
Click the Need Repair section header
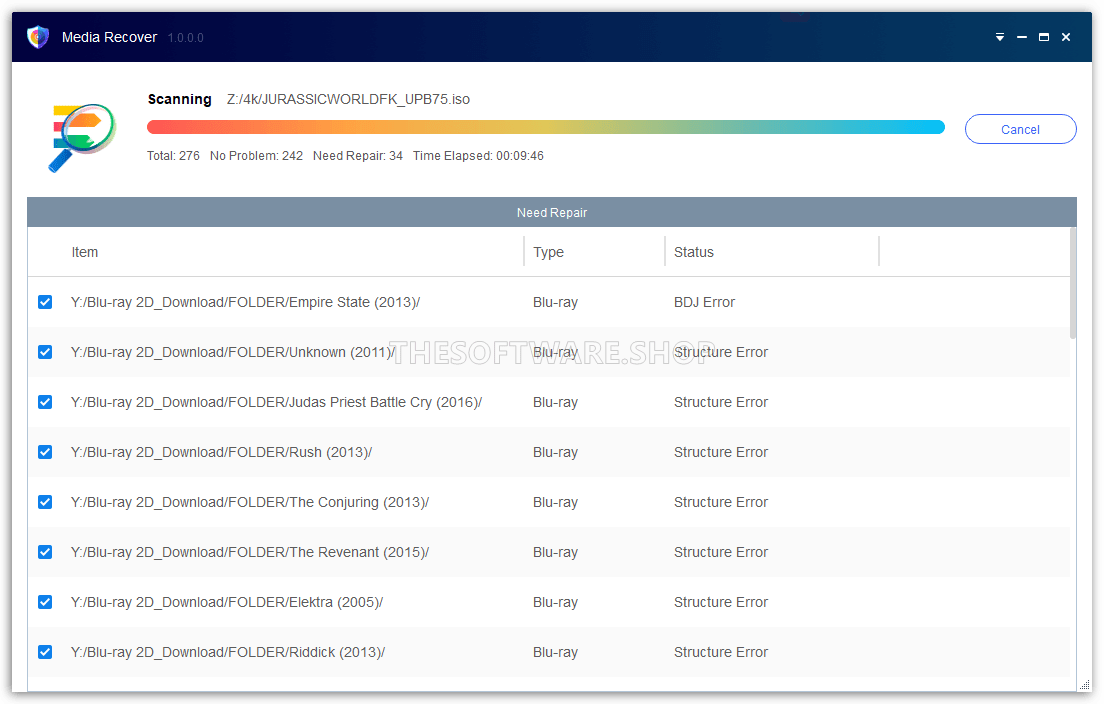coord(552,212)
